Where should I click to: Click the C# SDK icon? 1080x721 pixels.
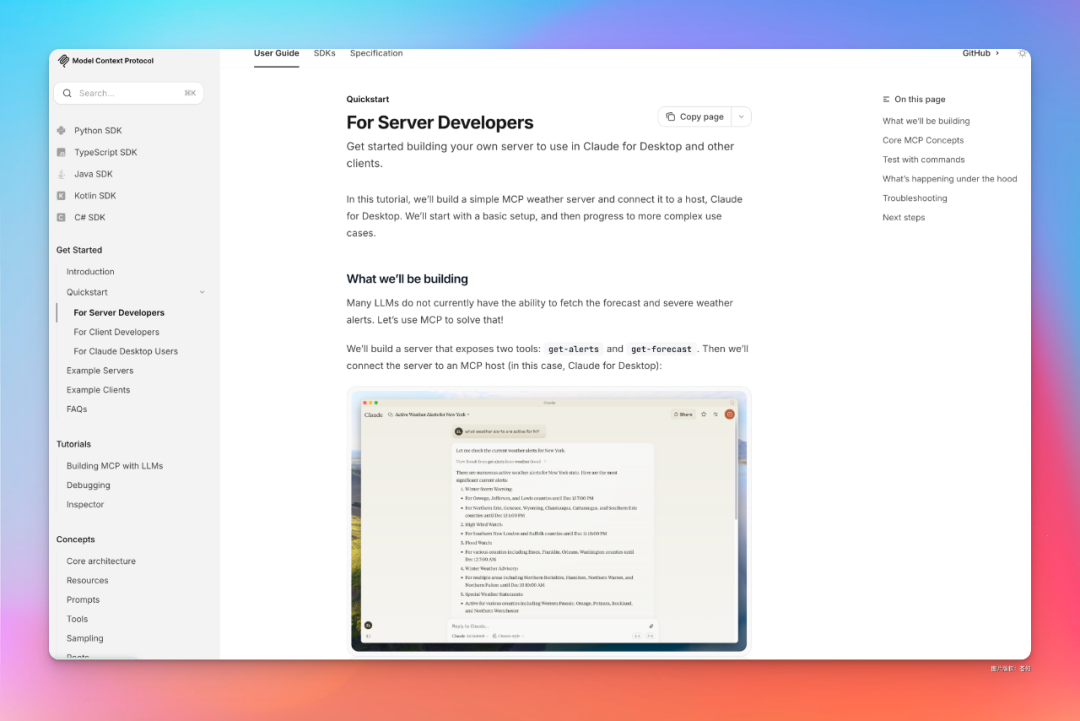pos(61,217)
